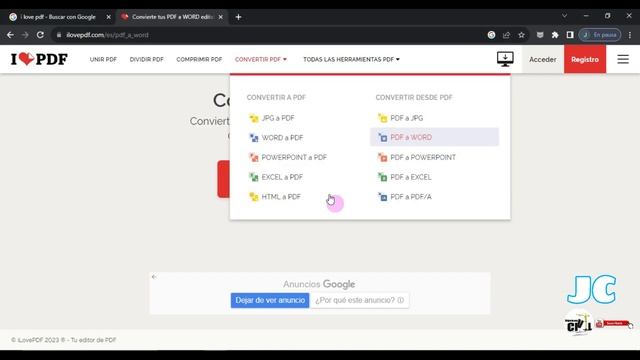Choose PDF a WORD option
Screen dimensions: 640x360
click(x=434, y=137)
